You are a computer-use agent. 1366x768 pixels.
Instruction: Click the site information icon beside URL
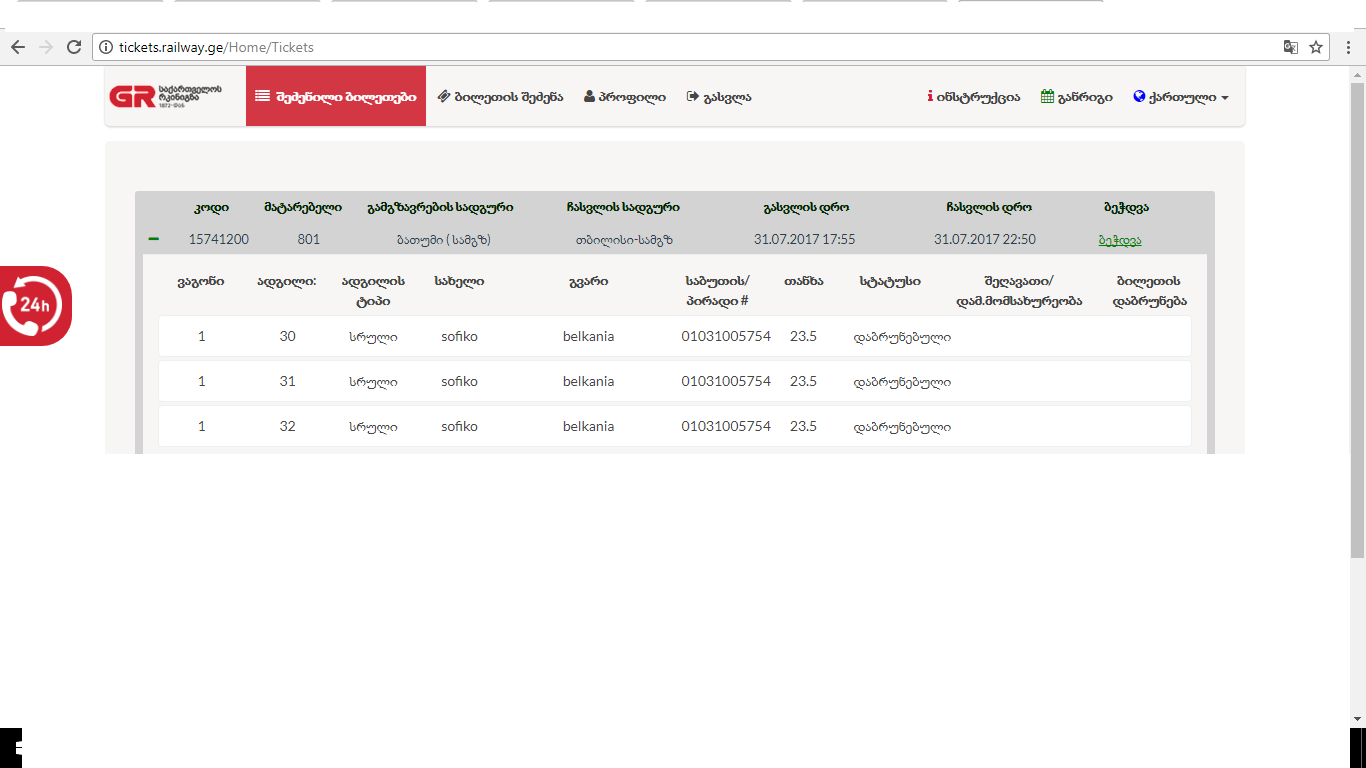click(x=106, y=47)
